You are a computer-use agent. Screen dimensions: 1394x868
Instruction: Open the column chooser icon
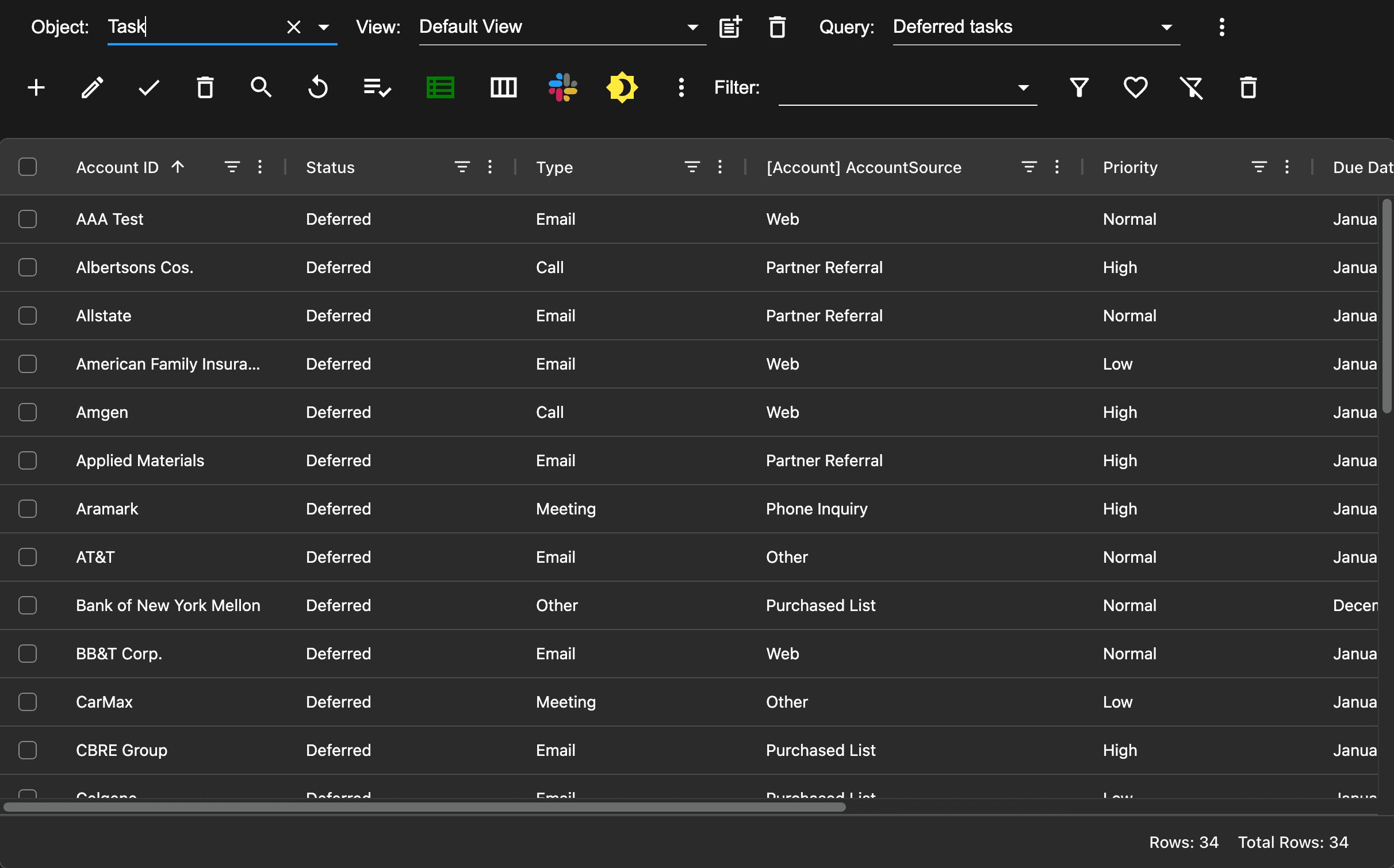(x=503, y=88)
